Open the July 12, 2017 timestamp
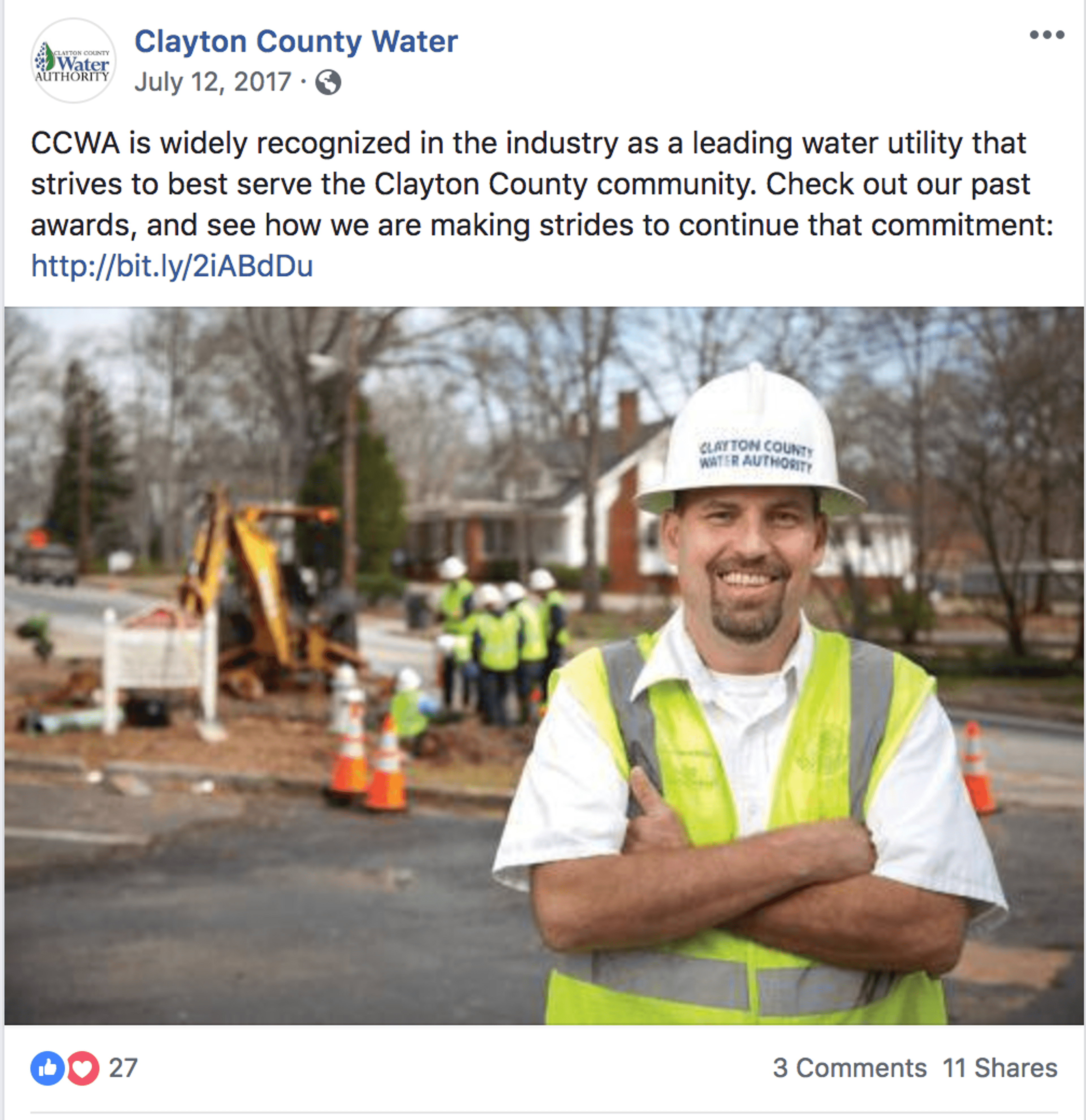1086x1120 pixels. tap(213, 82)
